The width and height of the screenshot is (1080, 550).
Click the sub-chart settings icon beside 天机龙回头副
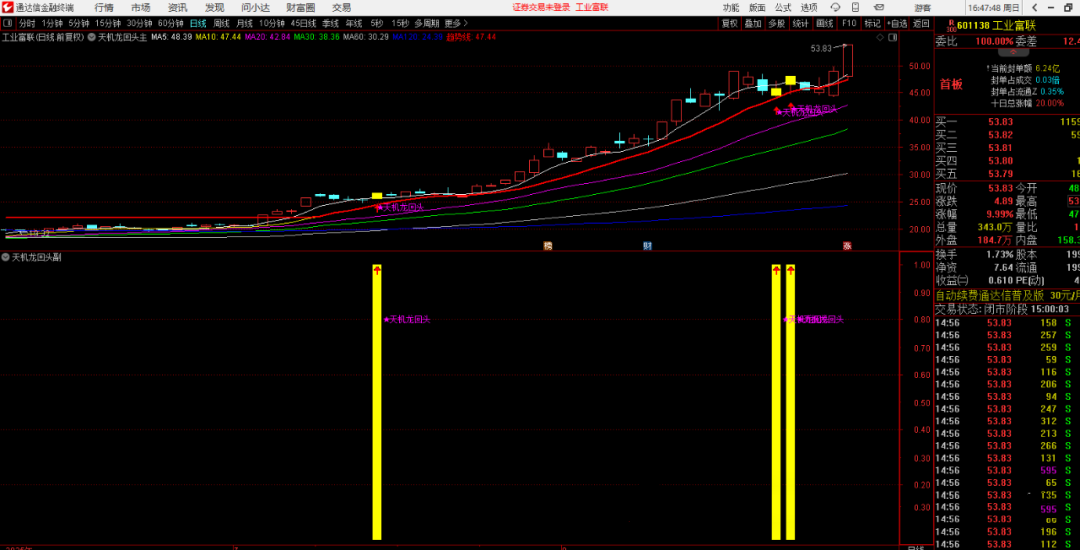coord(5,257)
